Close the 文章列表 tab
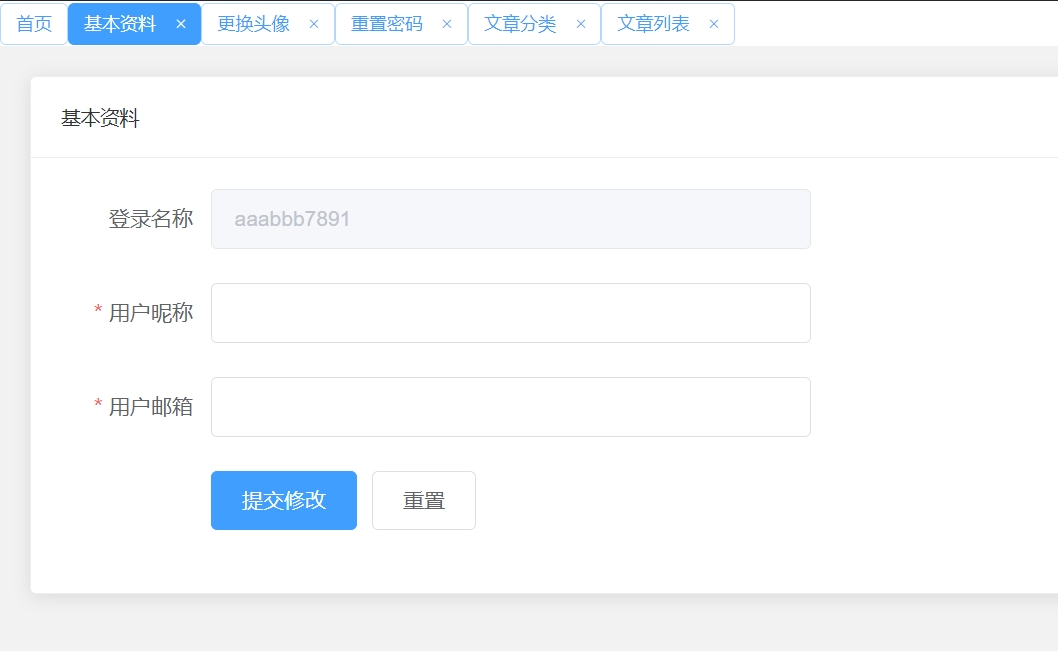 (x=714, y=24)
